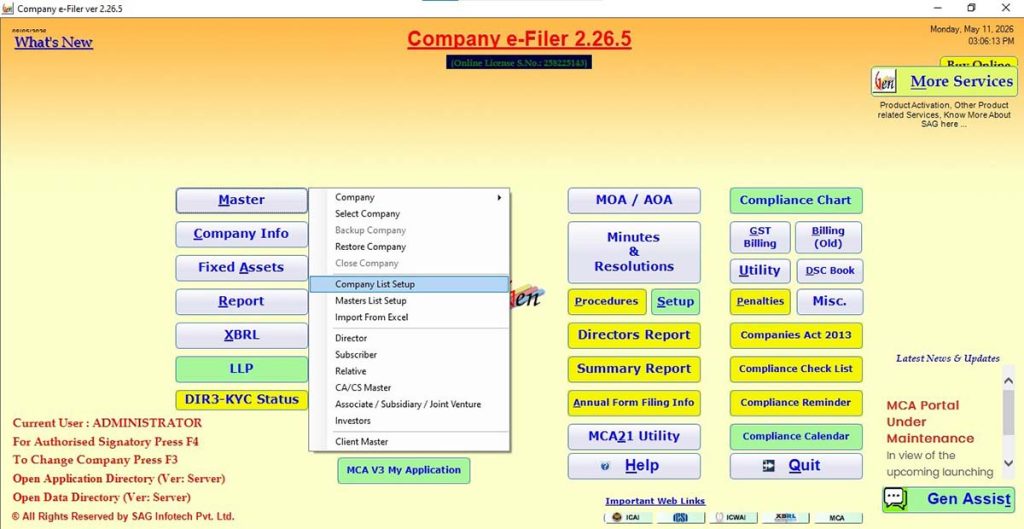The image size is (1024, 529).
Task: Select Company List Setup menu item
Action: coord(409,284)
